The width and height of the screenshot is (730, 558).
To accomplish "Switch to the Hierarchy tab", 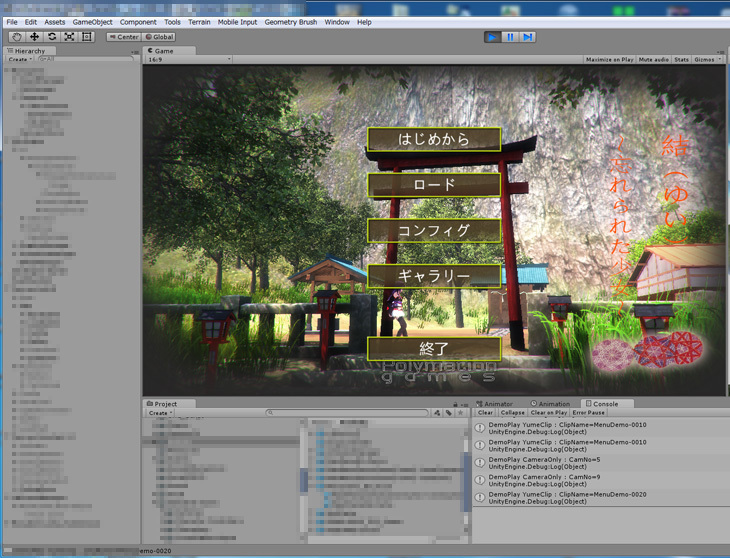I will point(29,51).
